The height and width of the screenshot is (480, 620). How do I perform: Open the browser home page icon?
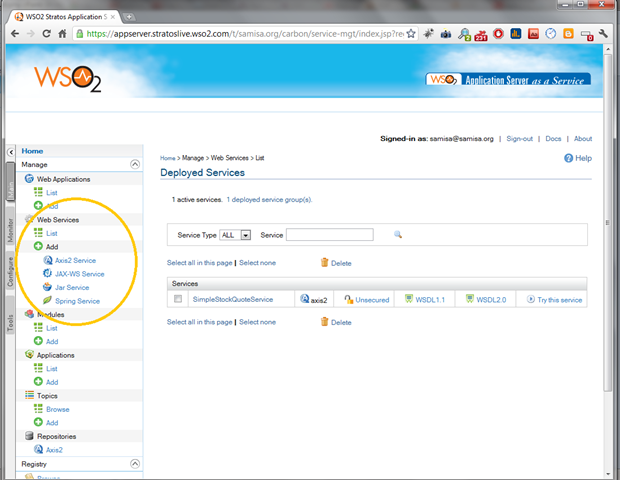[62, 34]
